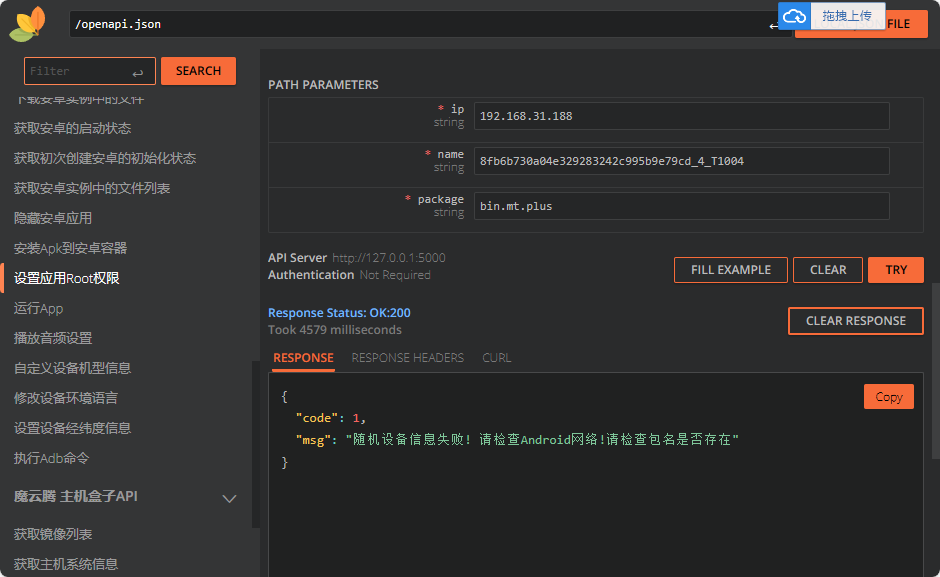The image size is (940, 577).
Task: Copy the response JSON with Copy button
Action: tap(888, 397)
